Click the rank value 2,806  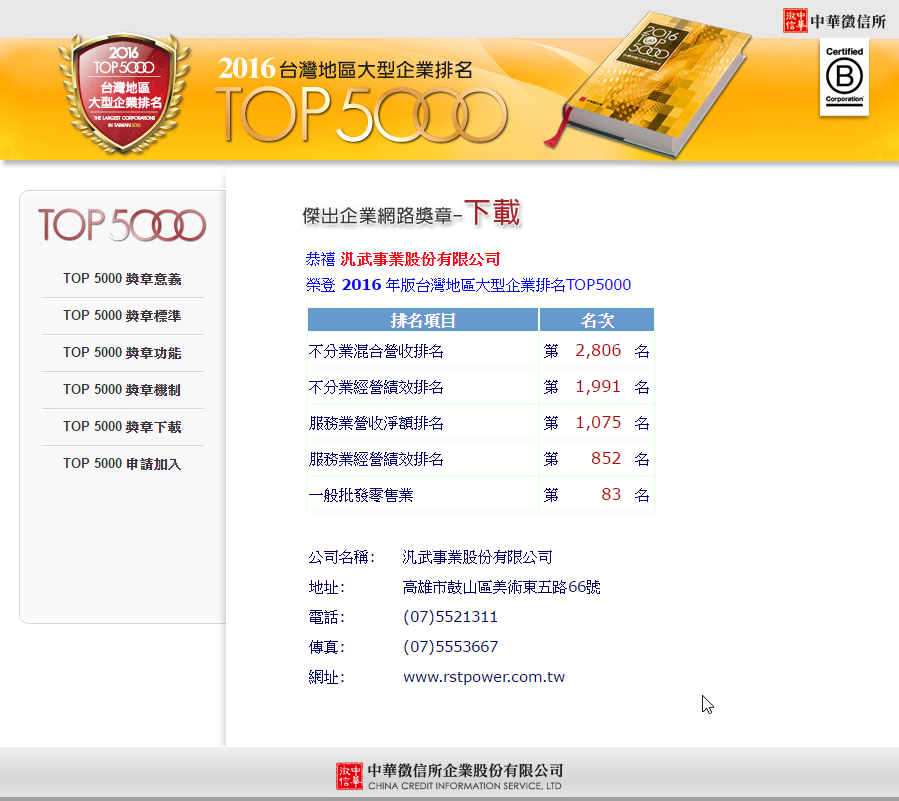[x=598, y=350]
